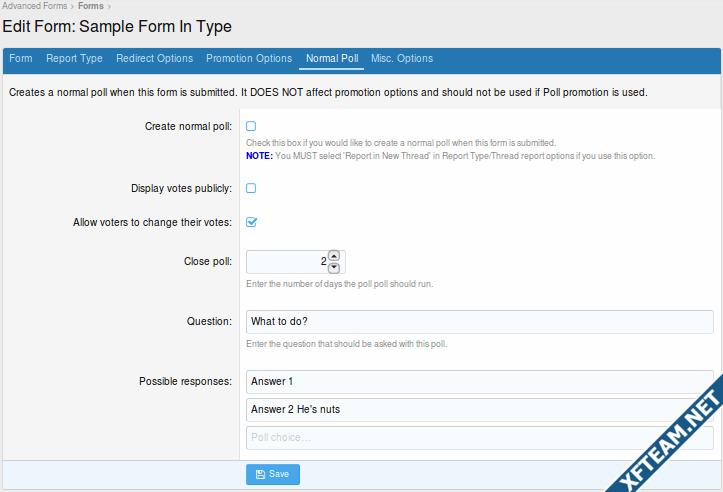Open the Report Type tab
723x492 pixels.
click(74, 59)
